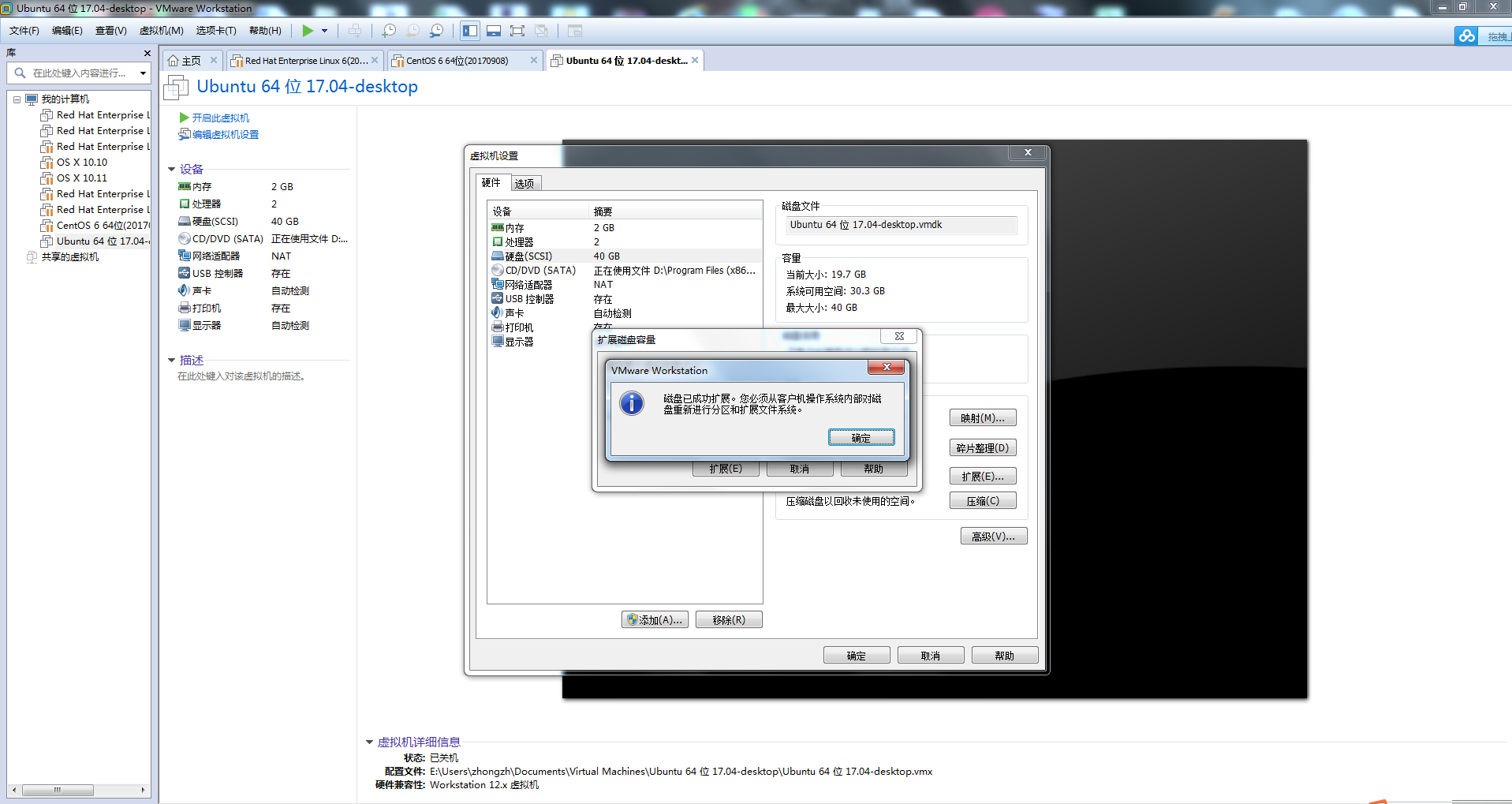Collapse the 我的计算机 tree node
The height and width of the screenshot is (804, 1512).
(x=17, y=99)
